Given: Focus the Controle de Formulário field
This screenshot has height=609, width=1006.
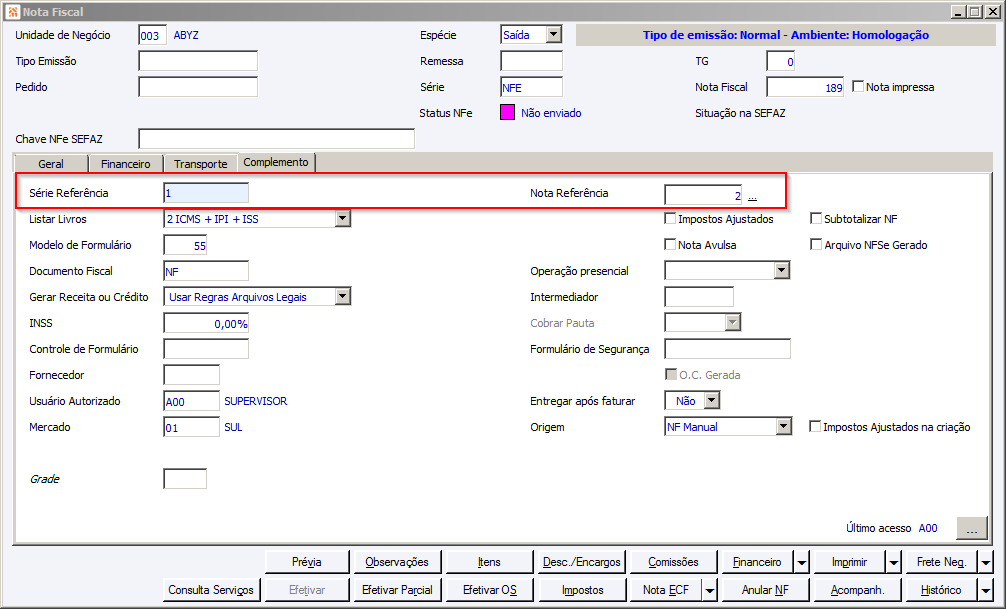Looking at the screenshot, I should pyautogui.click(x=206, y=348).
